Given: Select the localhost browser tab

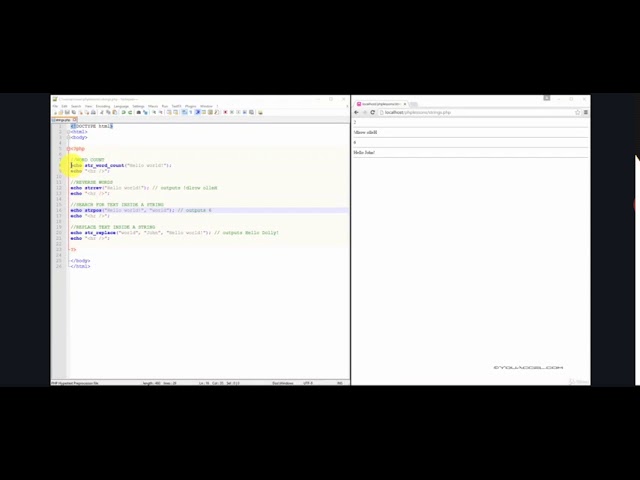Looking at the screenshot, I should click(380, 104).
